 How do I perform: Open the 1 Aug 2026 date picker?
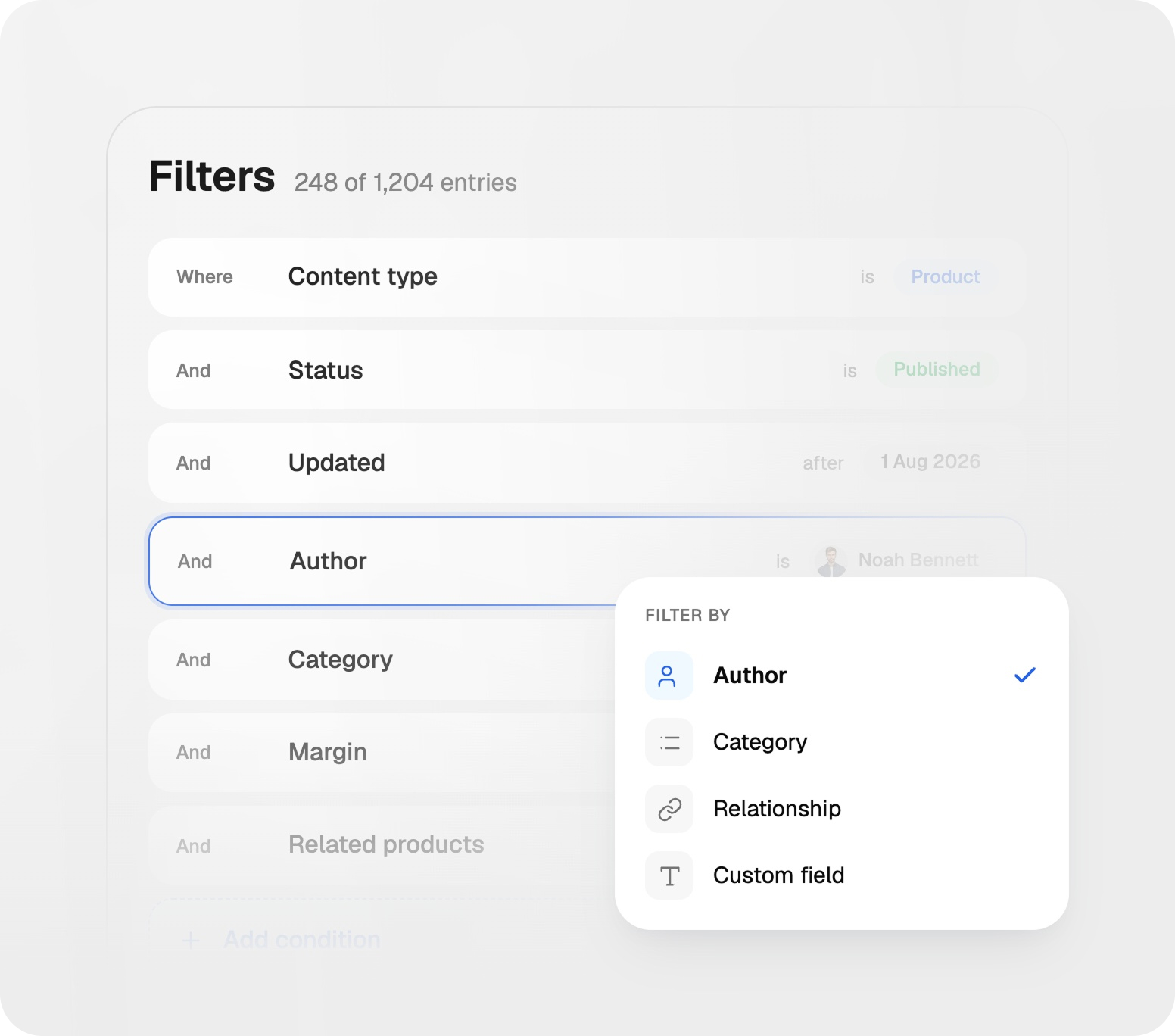[x=930, y=462]
